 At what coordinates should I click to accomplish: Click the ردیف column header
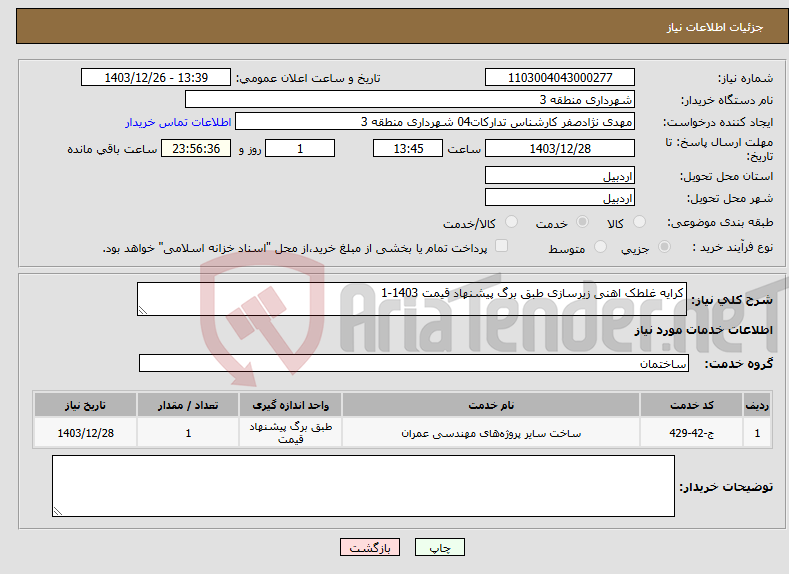(757, 405)
